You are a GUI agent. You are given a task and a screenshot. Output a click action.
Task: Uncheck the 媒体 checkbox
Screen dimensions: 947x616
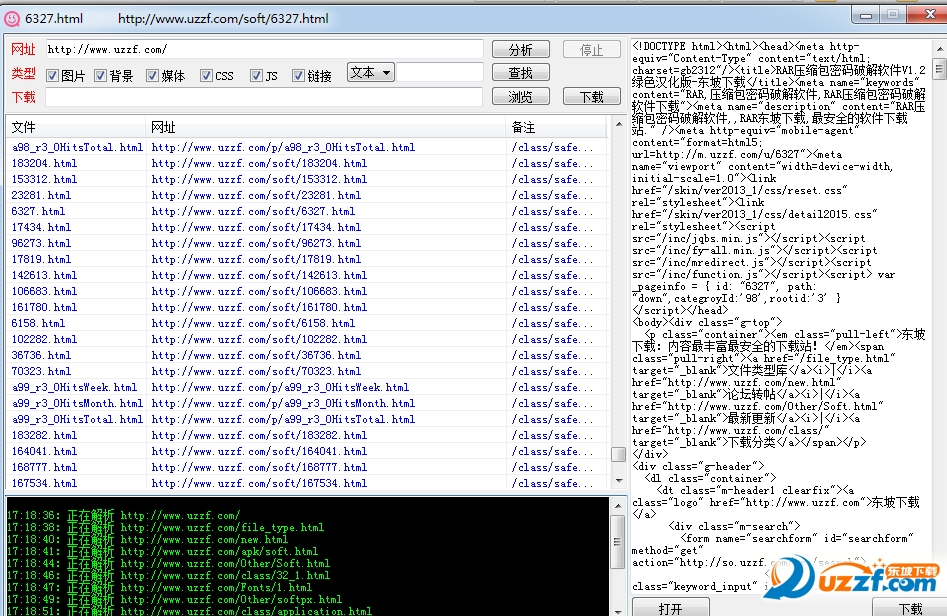pyautogui.click(x=152, y=75)
